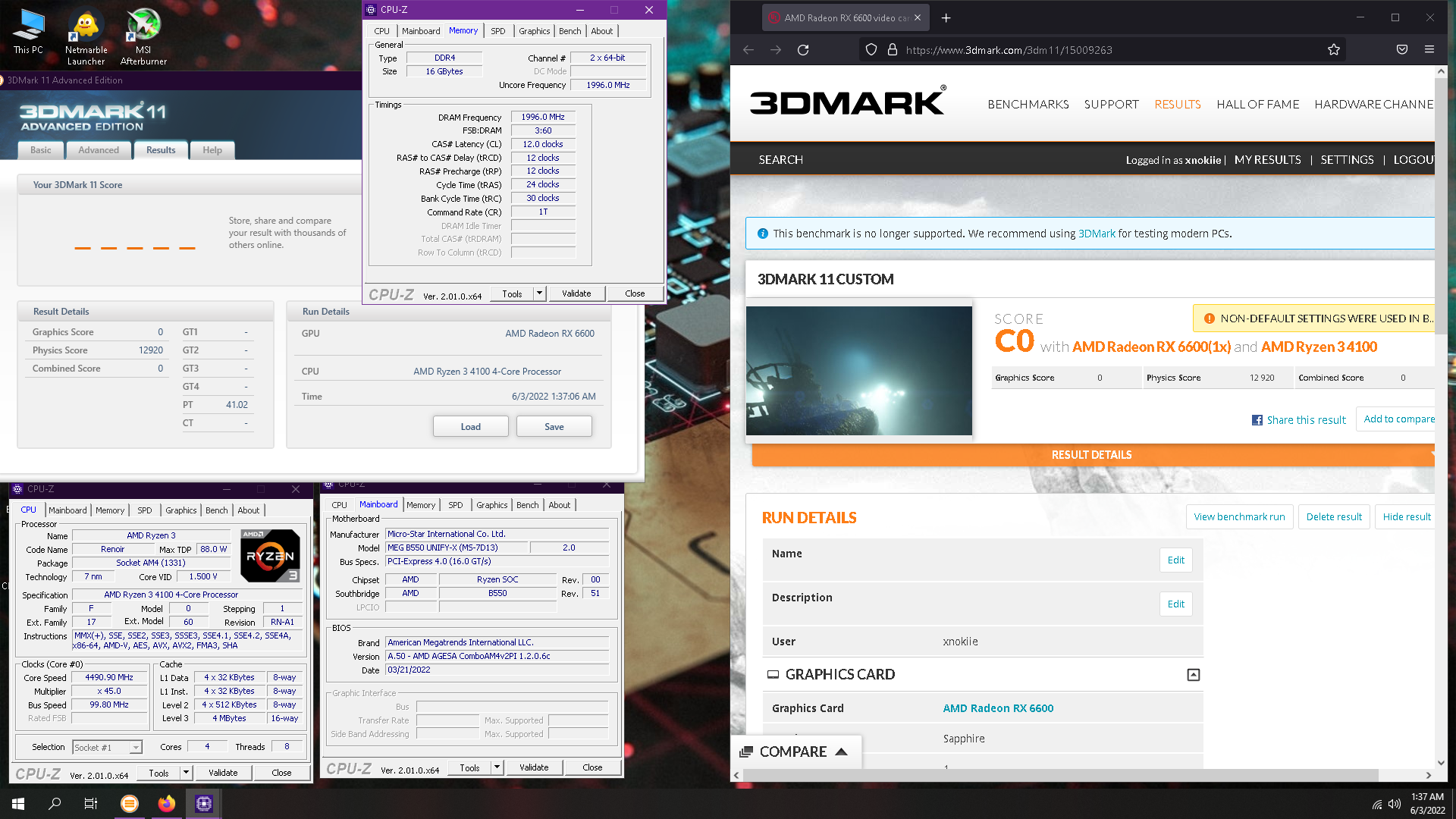Screen dimensions: 1456x819
Task: Open the Socket #1 selection combo box
Action: [108, 747]
